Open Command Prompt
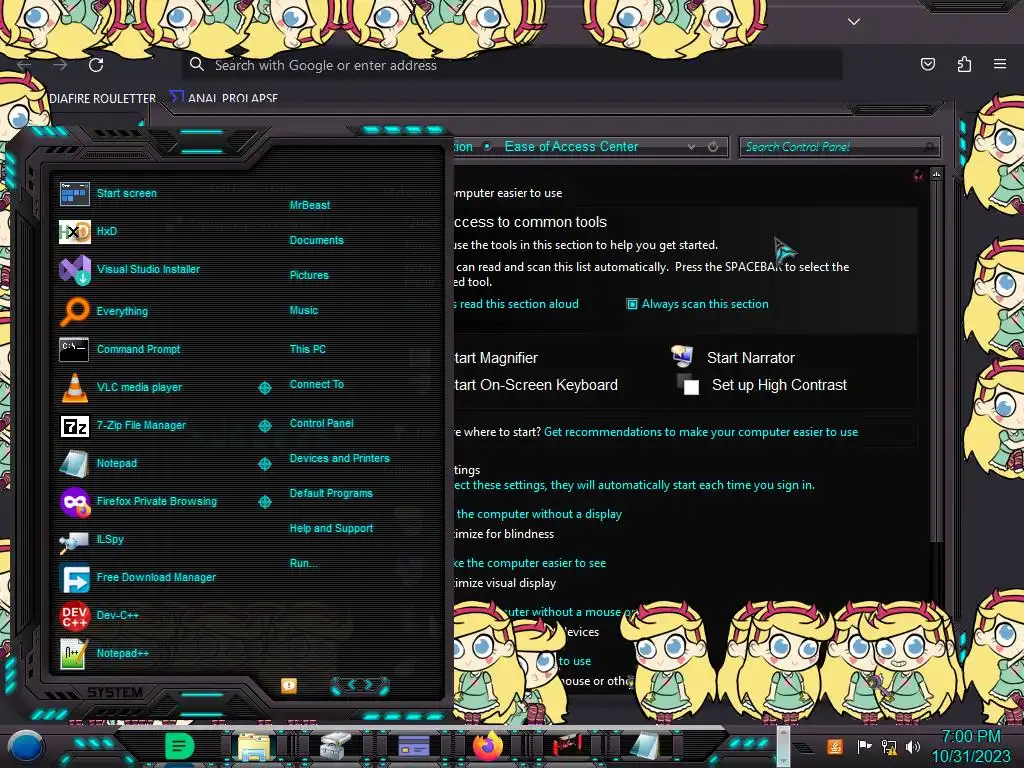This screenshot has height=768, width=1024. [120, 349]
